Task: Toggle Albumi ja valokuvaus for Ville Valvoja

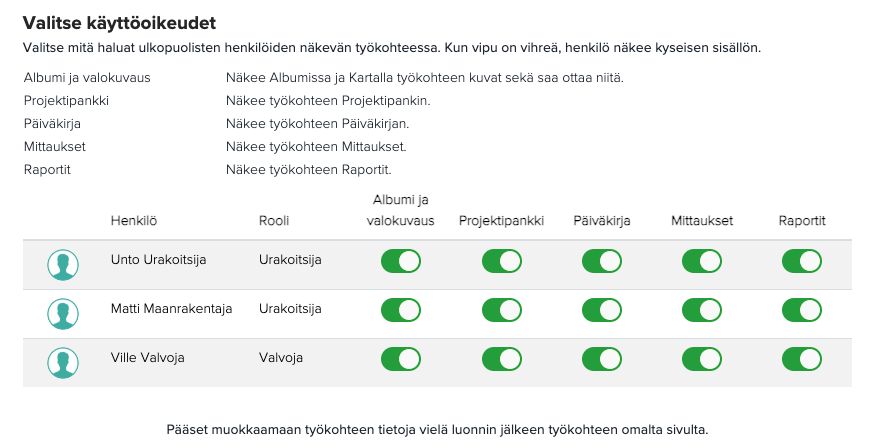Action: point(401,359)
